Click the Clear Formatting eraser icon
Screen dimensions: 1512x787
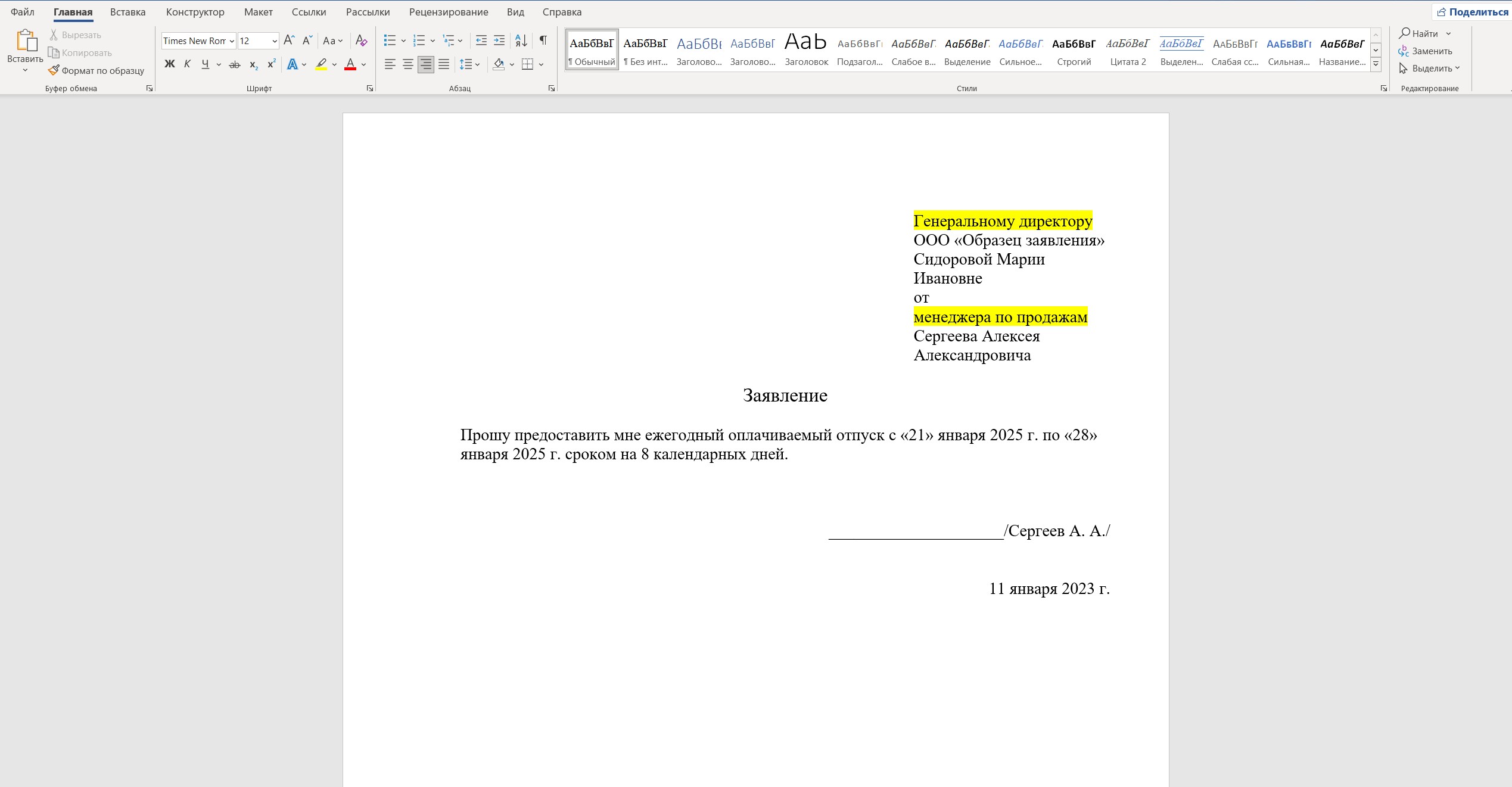pyautogui.click(x=361, y=41)
